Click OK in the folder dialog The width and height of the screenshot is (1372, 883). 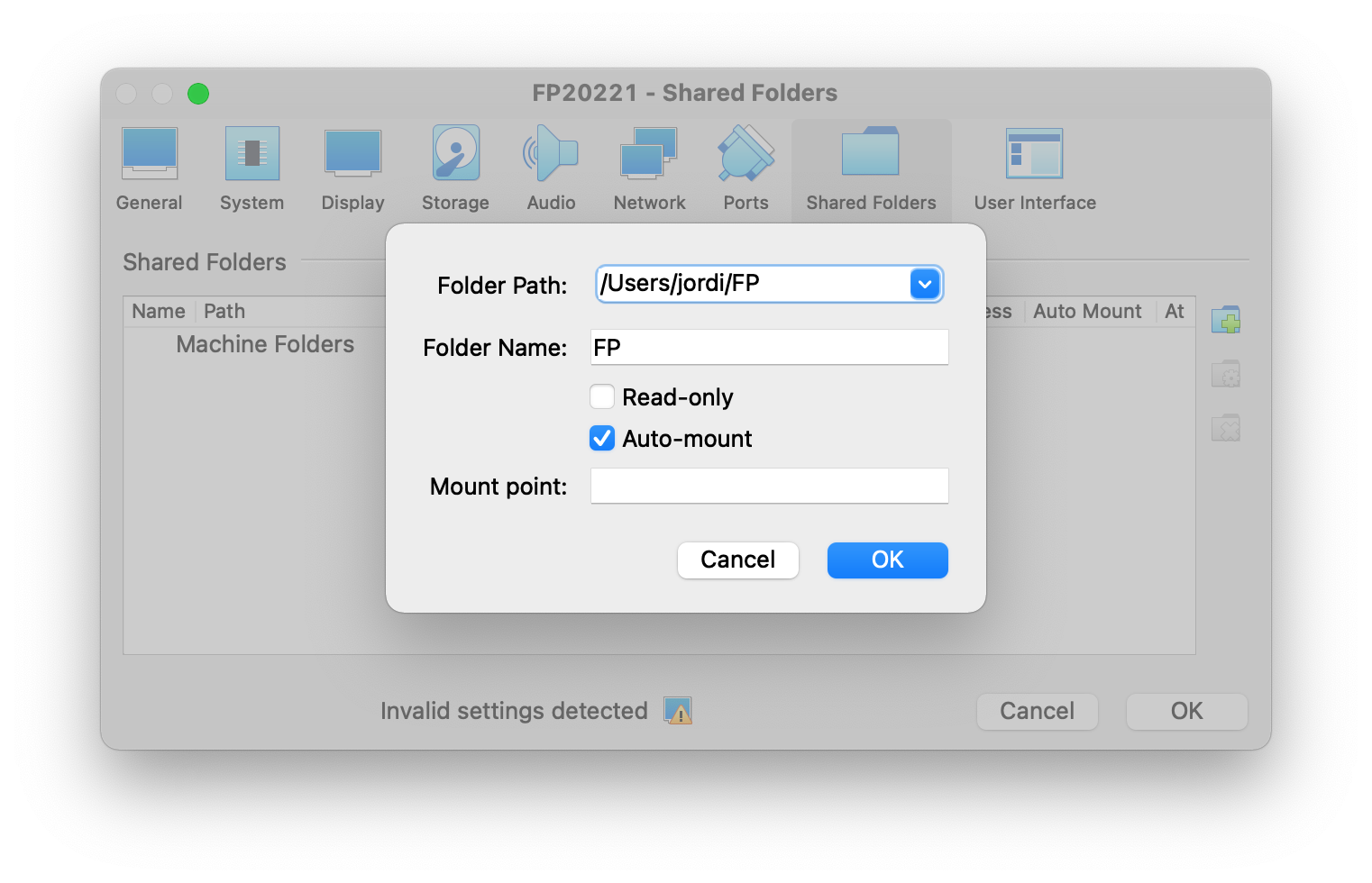point(887,560)
